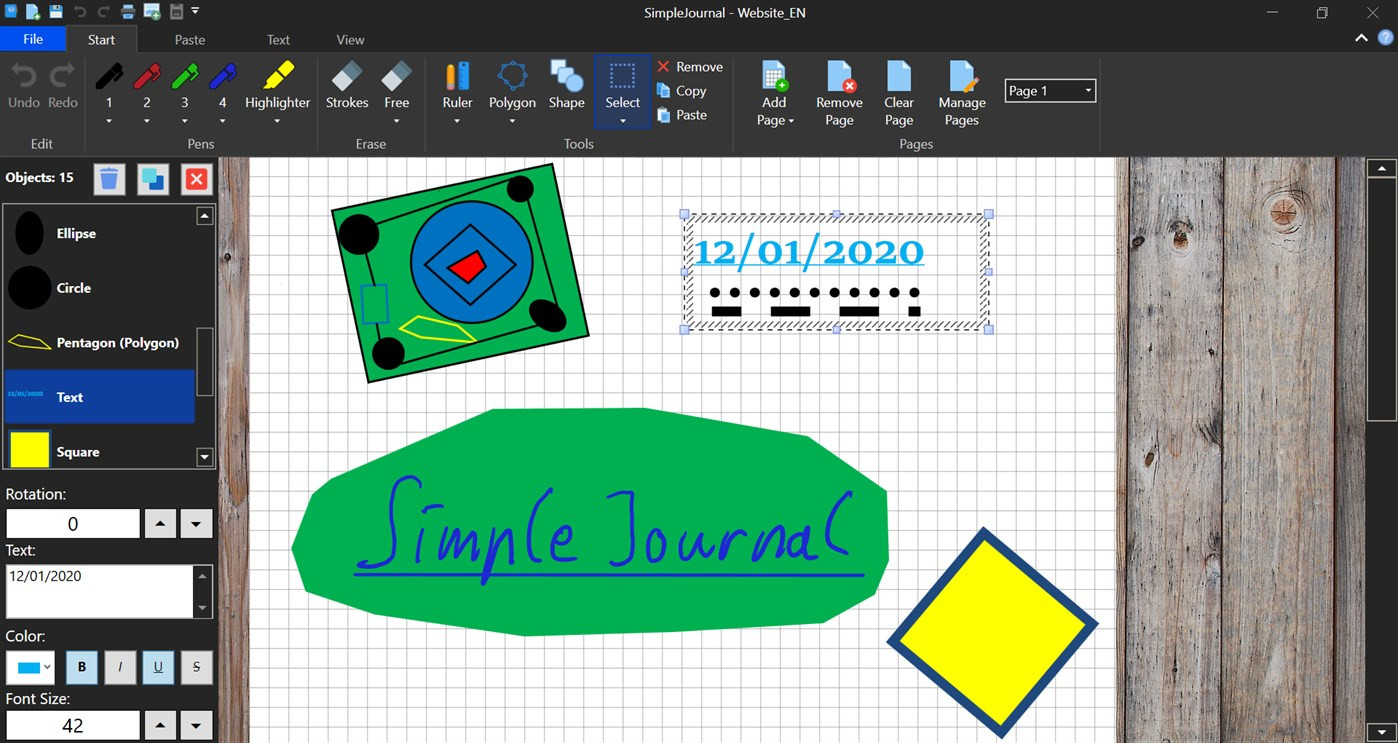Viewport: 1398px width, 743px height.
Task: Click the Font Size value field
Action: 73,726
